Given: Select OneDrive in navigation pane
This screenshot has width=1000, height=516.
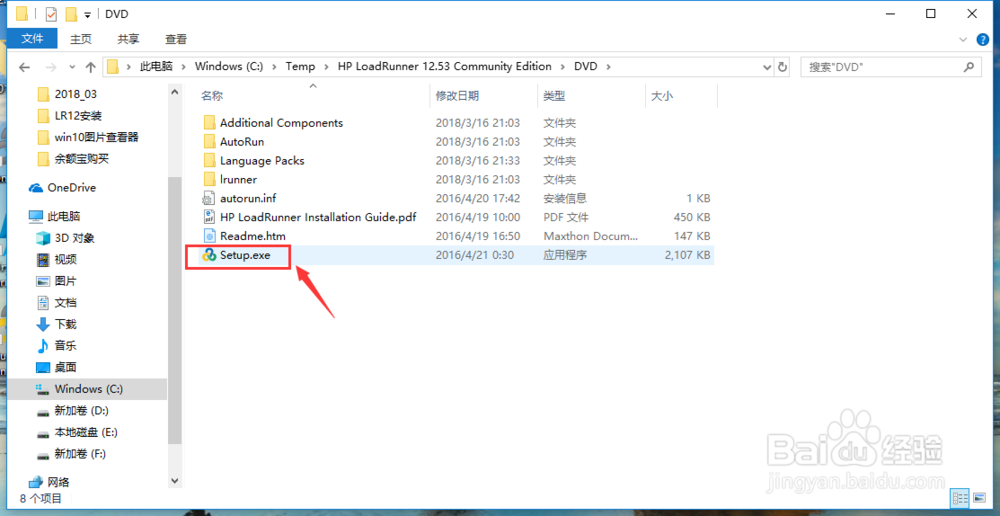Looking at the screenshot, I should click(71, 188).
